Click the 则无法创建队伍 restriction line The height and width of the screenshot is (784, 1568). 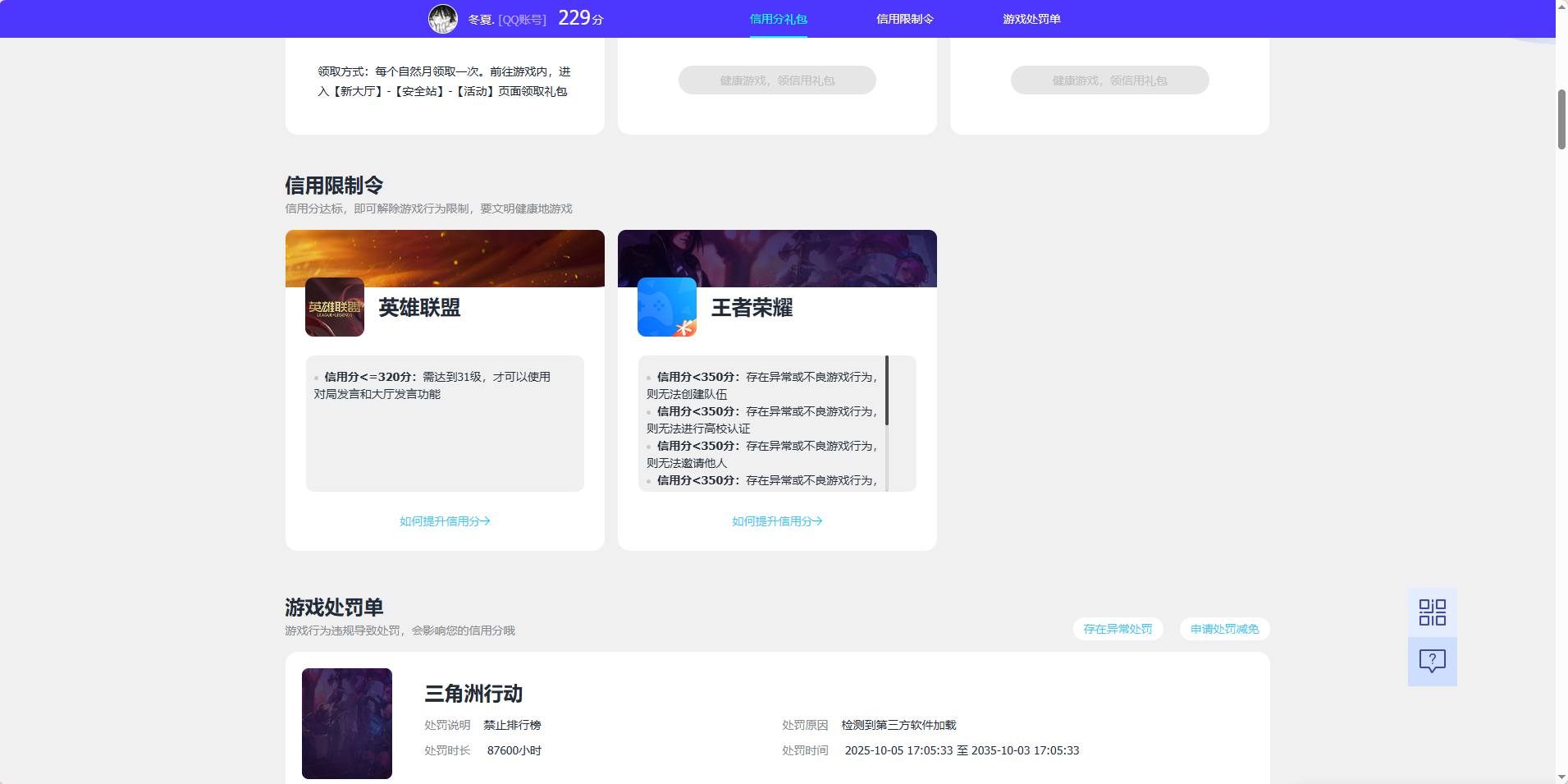point(687,394)
